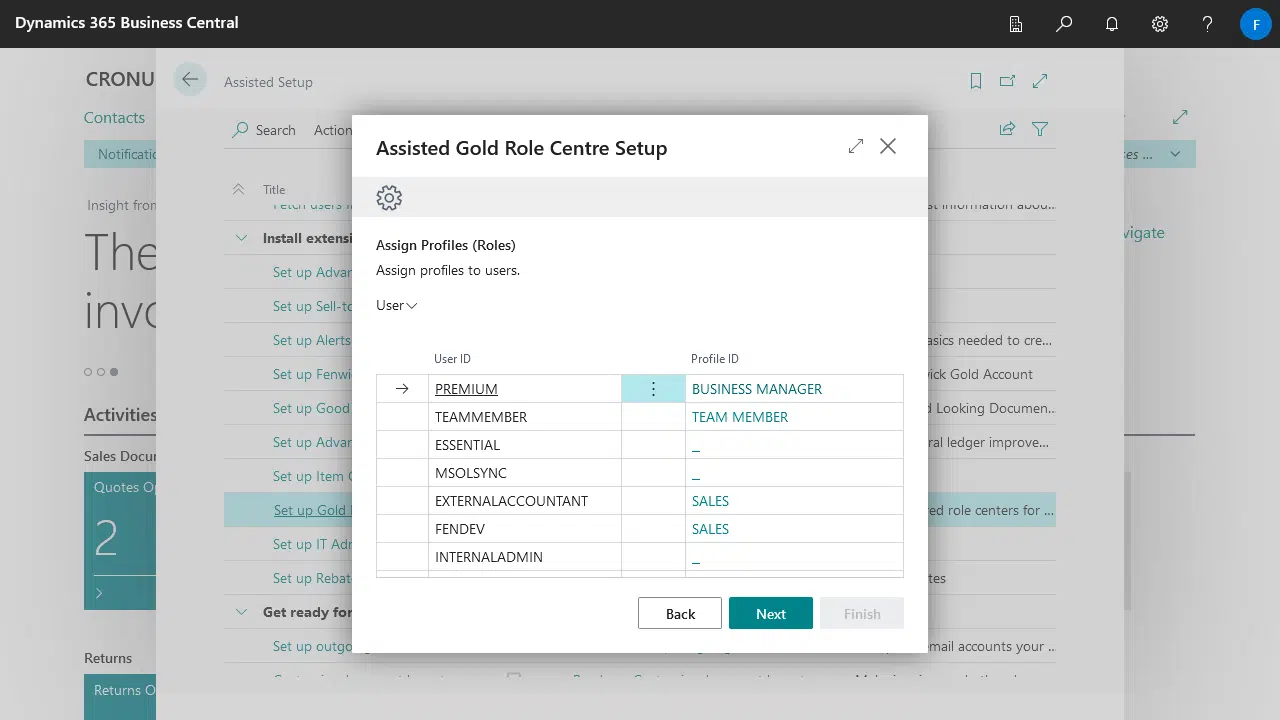This screenshot has height=720, width=1280.
Task: Click the filter funnel icon
Action: click(1040, 129)
